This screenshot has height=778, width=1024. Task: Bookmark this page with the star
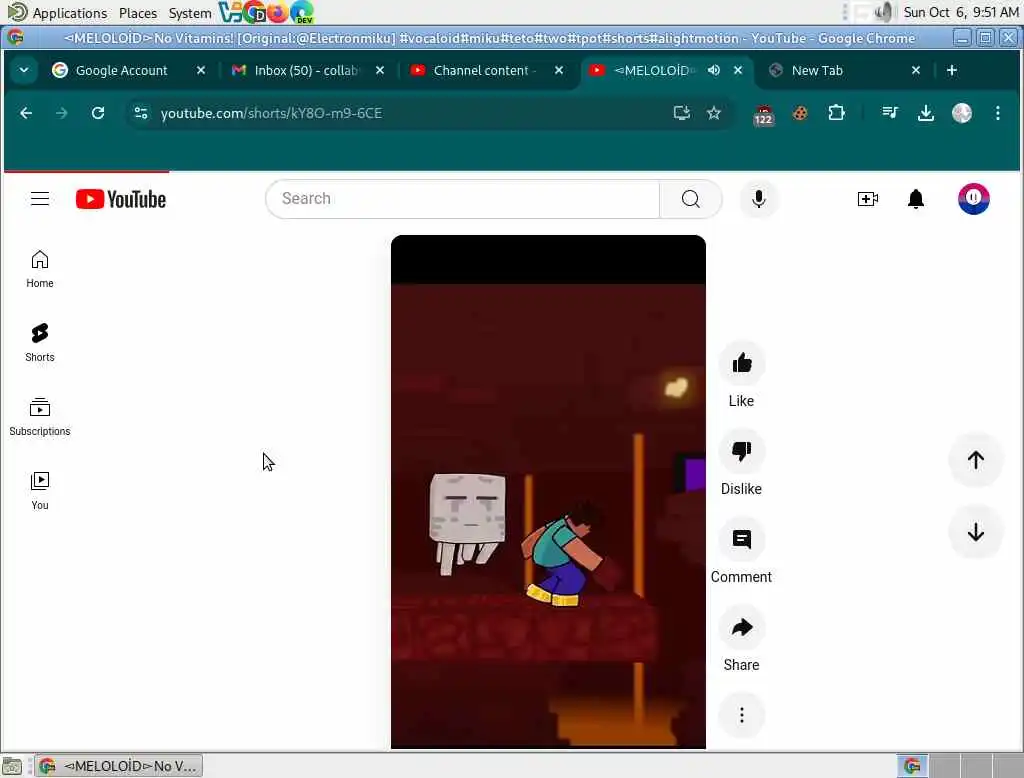tap(713, 113)
